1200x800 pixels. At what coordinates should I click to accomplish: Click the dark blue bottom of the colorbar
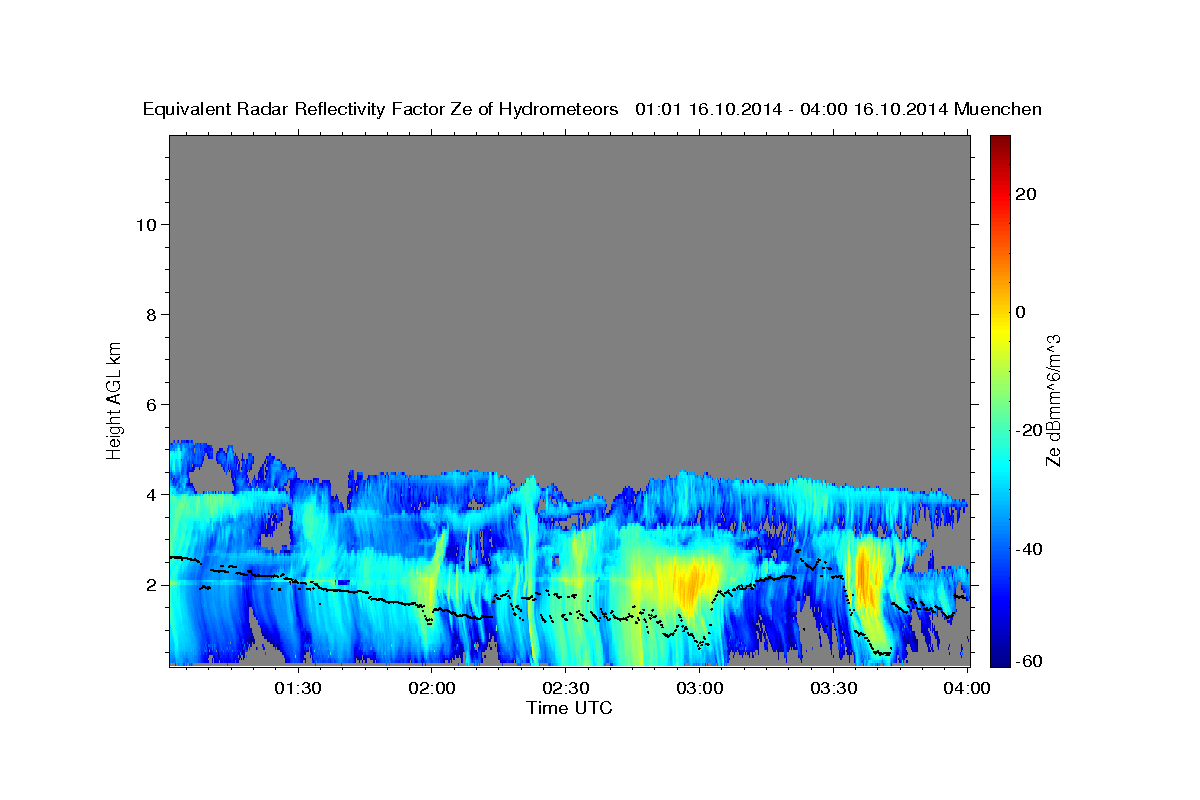1000,655
